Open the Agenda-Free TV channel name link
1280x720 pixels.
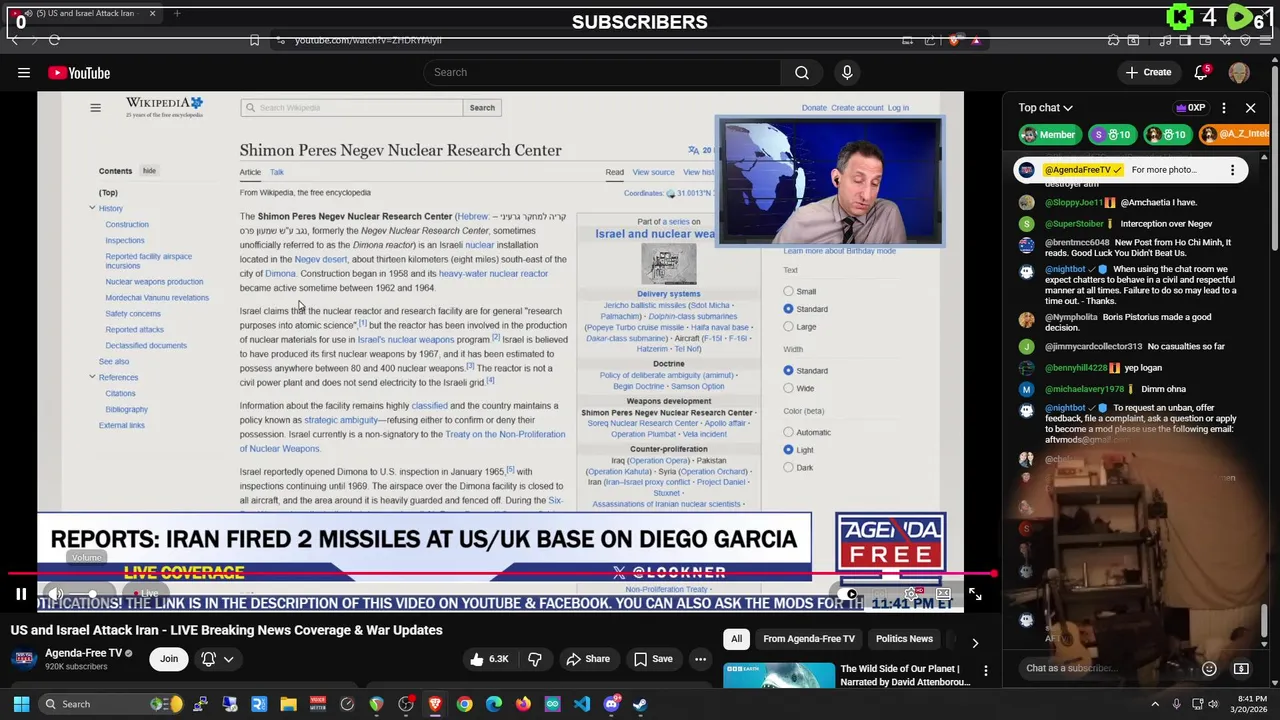[83, 653]
